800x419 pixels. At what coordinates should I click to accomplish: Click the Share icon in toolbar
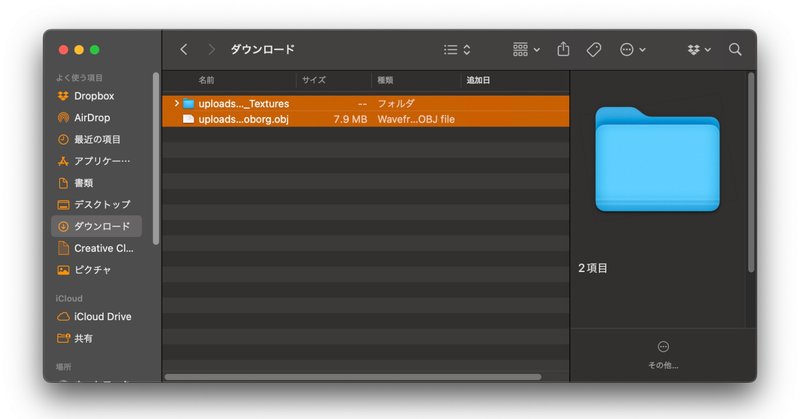point(563,49)
